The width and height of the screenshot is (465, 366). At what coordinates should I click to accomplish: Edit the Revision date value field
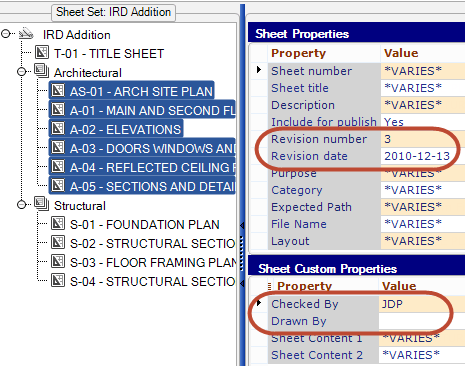423,156
